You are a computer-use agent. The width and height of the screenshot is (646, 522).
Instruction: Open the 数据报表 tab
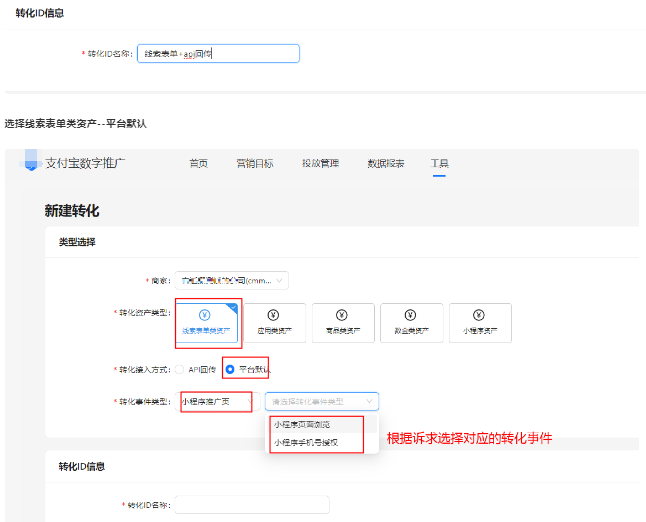(x=386, y=164)
